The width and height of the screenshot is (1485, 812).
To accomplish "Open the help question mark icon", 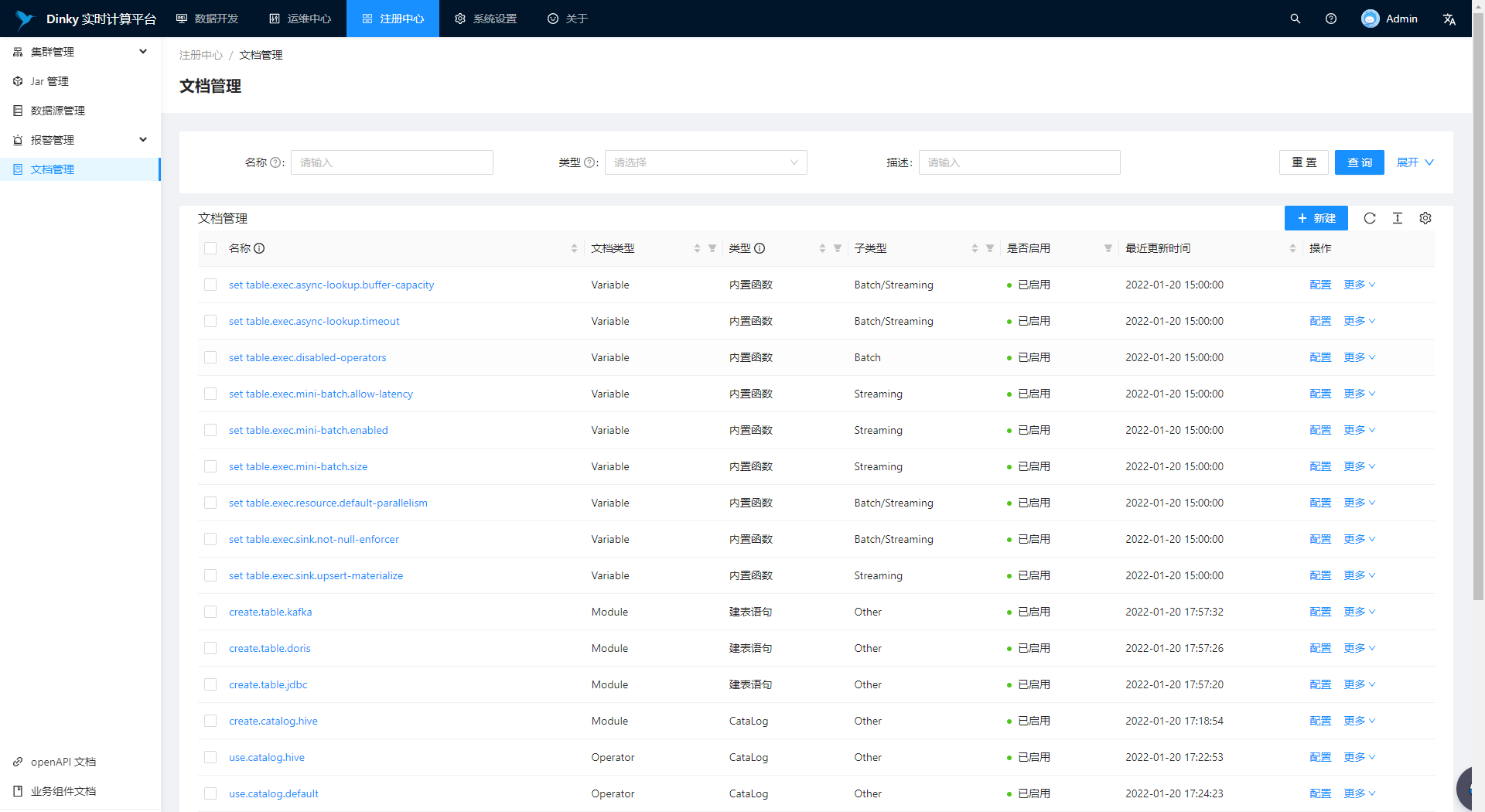I will [1331, 19].
